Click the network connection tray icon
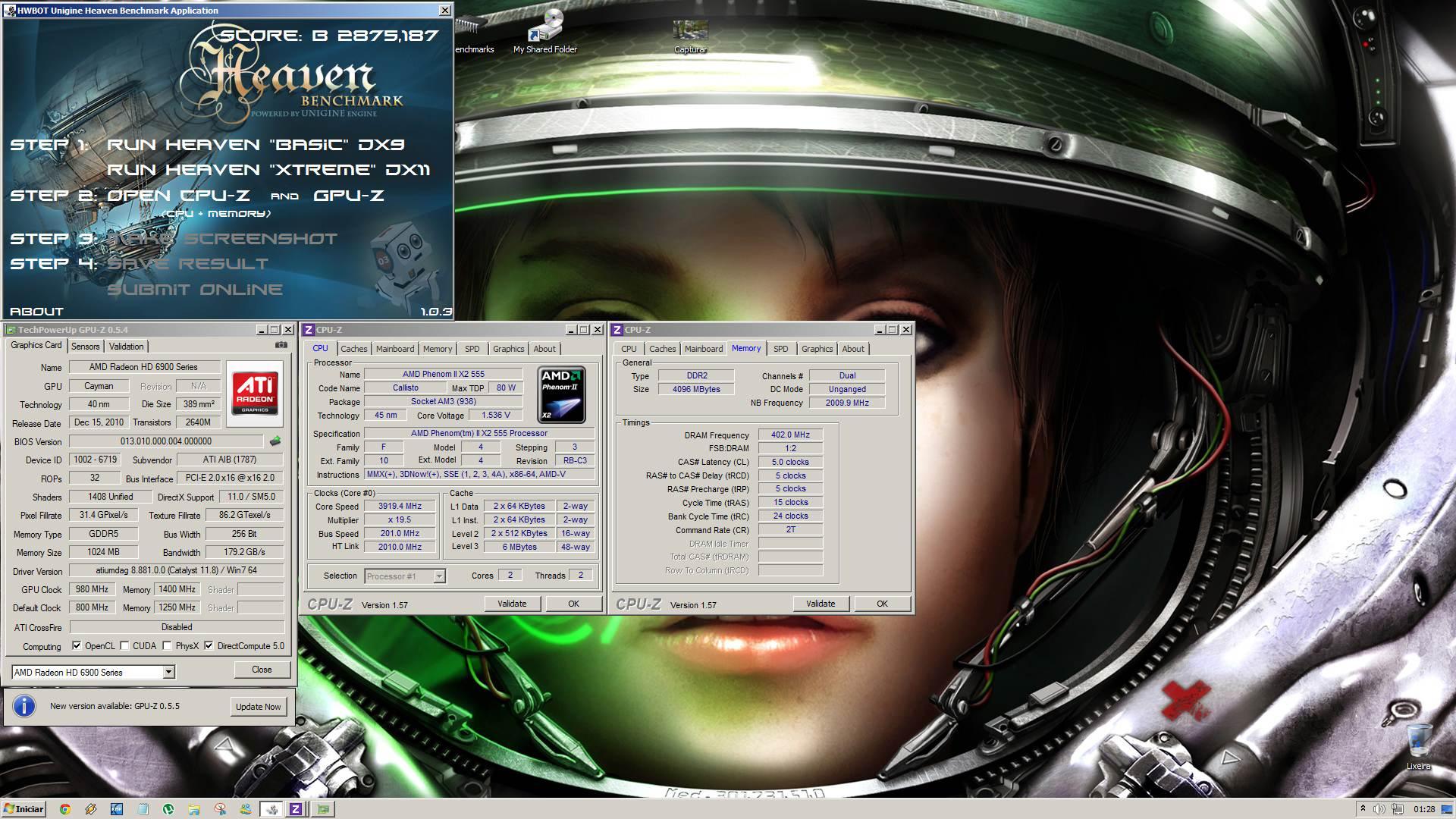Viewport: 1456px width, 819px height. tap(1397, 809)
